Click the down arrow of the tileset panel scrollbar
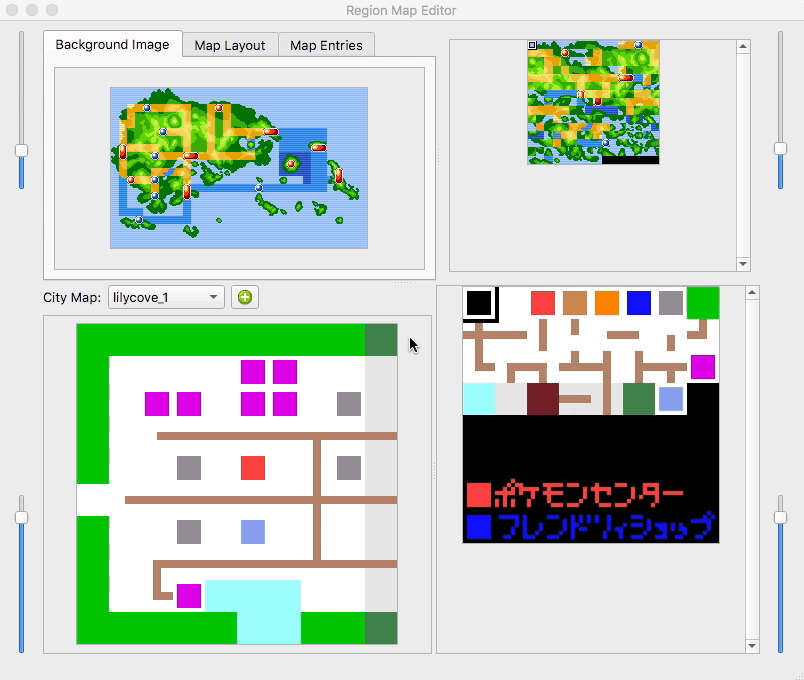The width and height of the screenshot is (804, 680). (743, 264)
